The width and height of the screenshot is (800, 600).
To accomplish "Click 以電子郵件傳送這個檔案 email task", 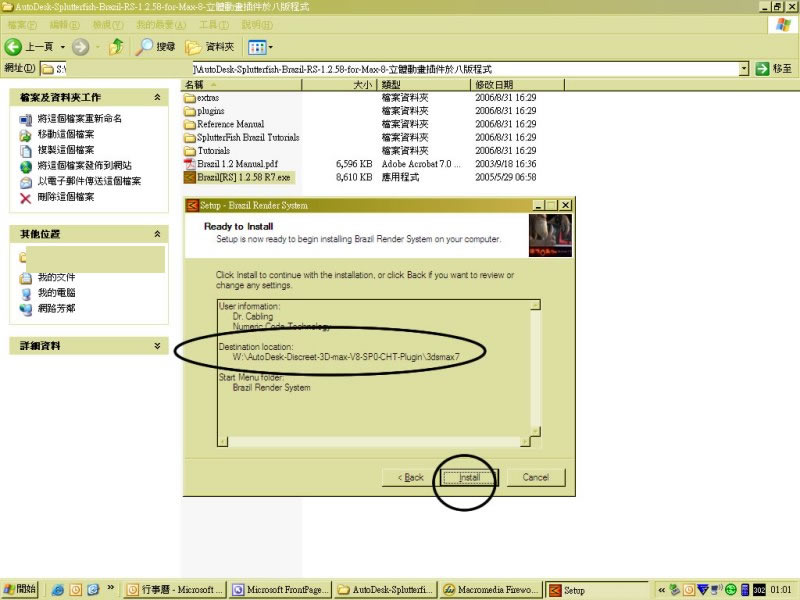I will coord(80,181).
